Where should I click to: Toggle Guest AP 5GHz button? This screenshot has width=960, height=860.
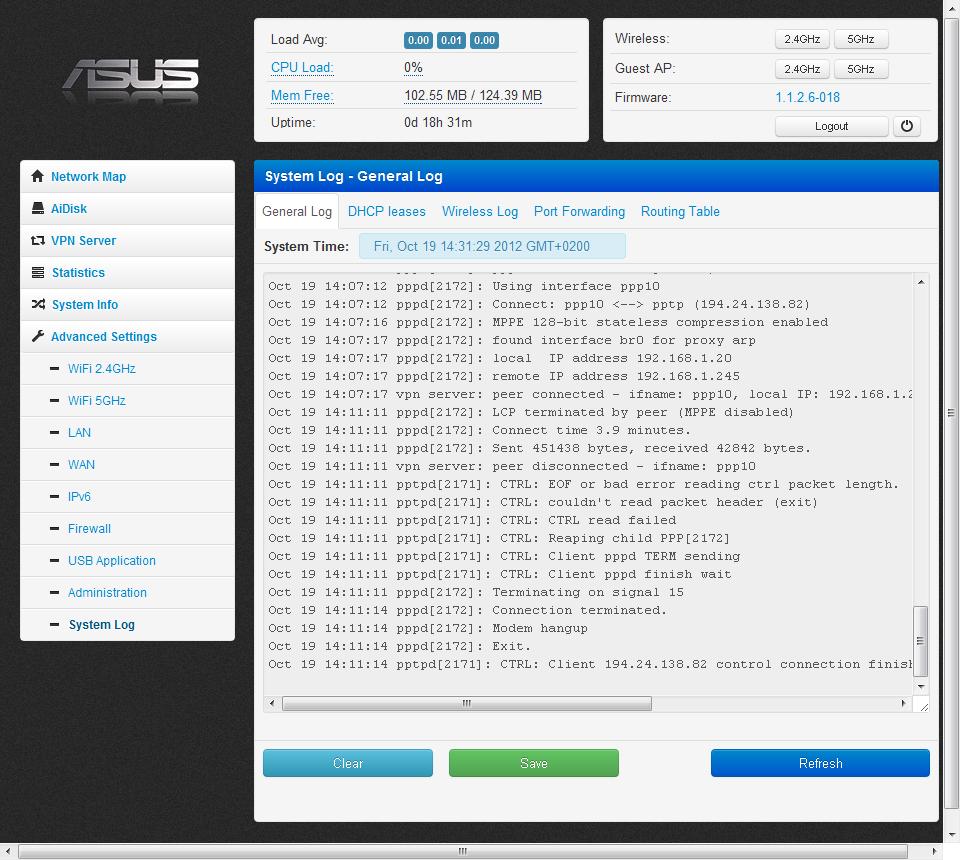(x=860, y=69)
